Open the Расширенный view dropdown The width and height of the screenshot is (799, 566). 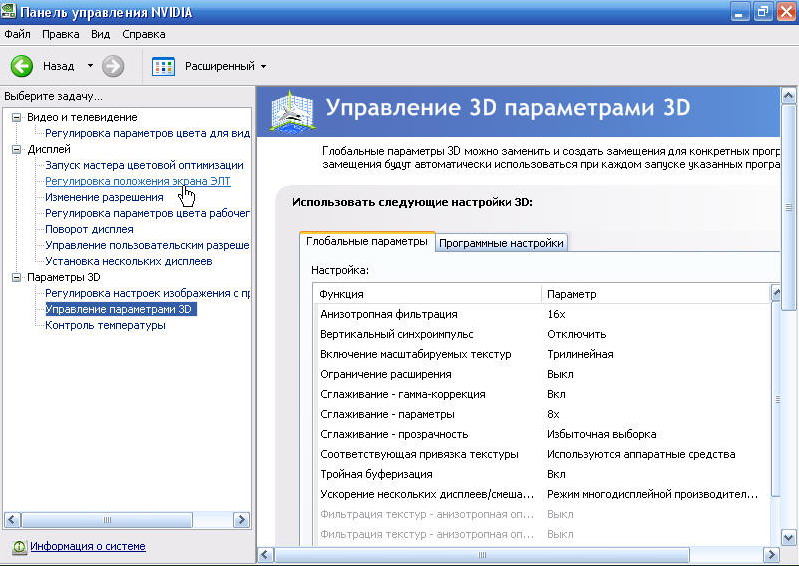[263, 66]
